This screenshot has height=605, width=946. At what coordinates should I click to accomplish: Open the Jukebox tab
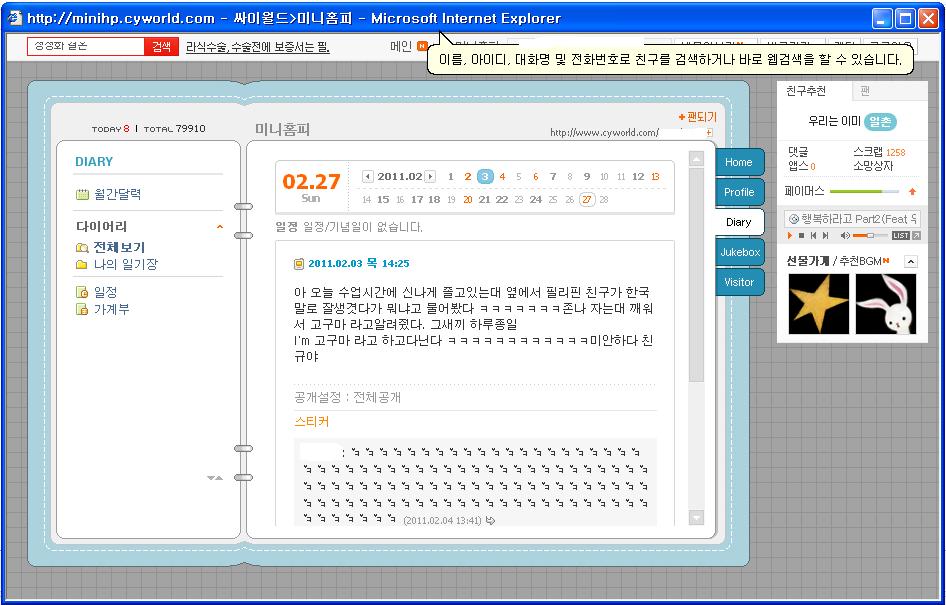[x=739, y=252]
